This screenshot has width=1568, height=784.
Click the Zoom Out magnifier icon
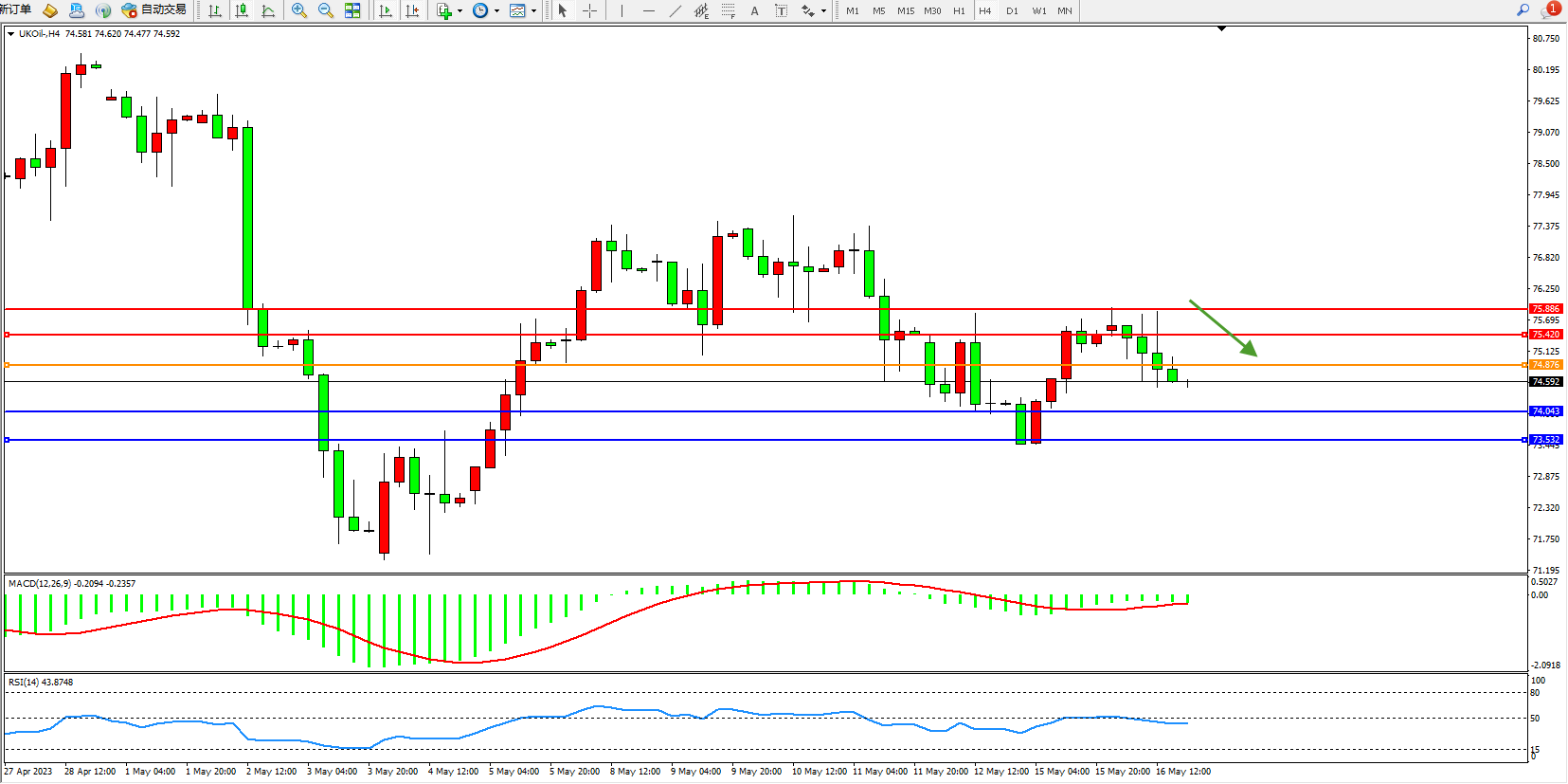pyautogui.click(x=326, y=10)
